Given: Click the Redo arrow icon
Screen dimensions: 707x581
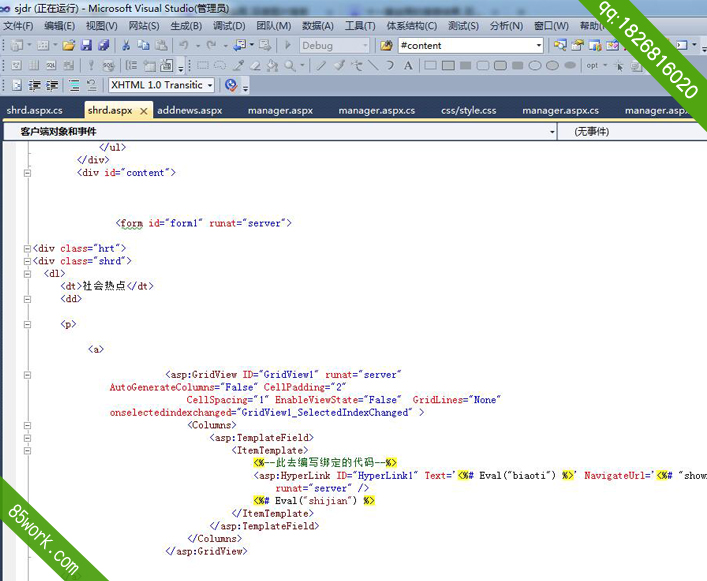Looking at the screenshot, I should point(211,45).
